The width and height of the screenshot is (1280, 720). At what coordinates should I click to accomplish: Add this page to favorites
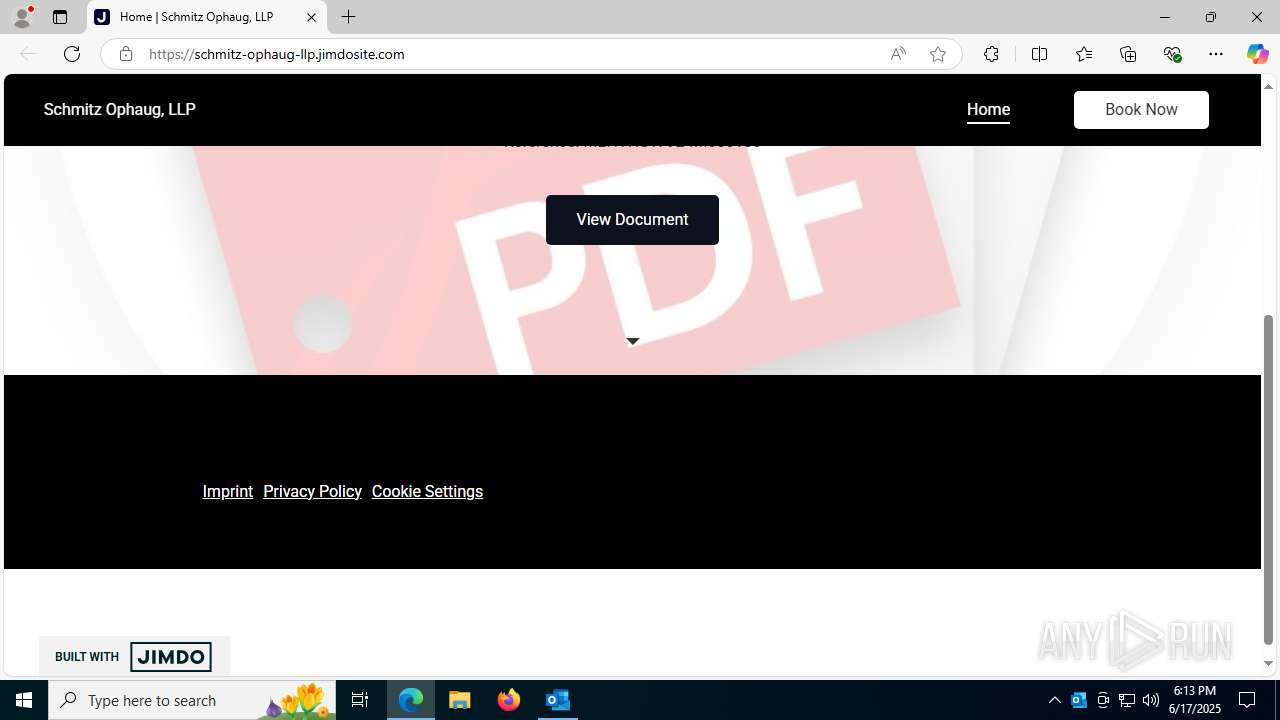click(938, 54)
